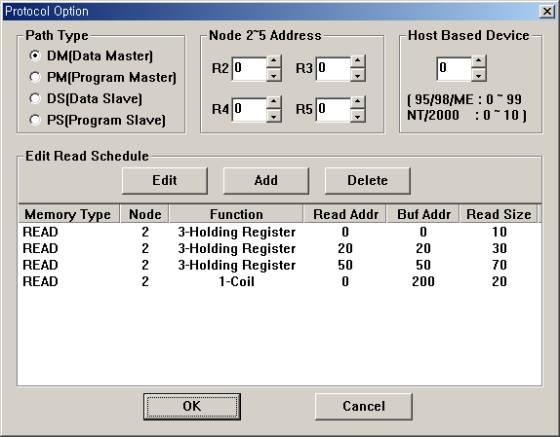
Task: Select the 1-Coil schedule row
Action: pos(279,281)
